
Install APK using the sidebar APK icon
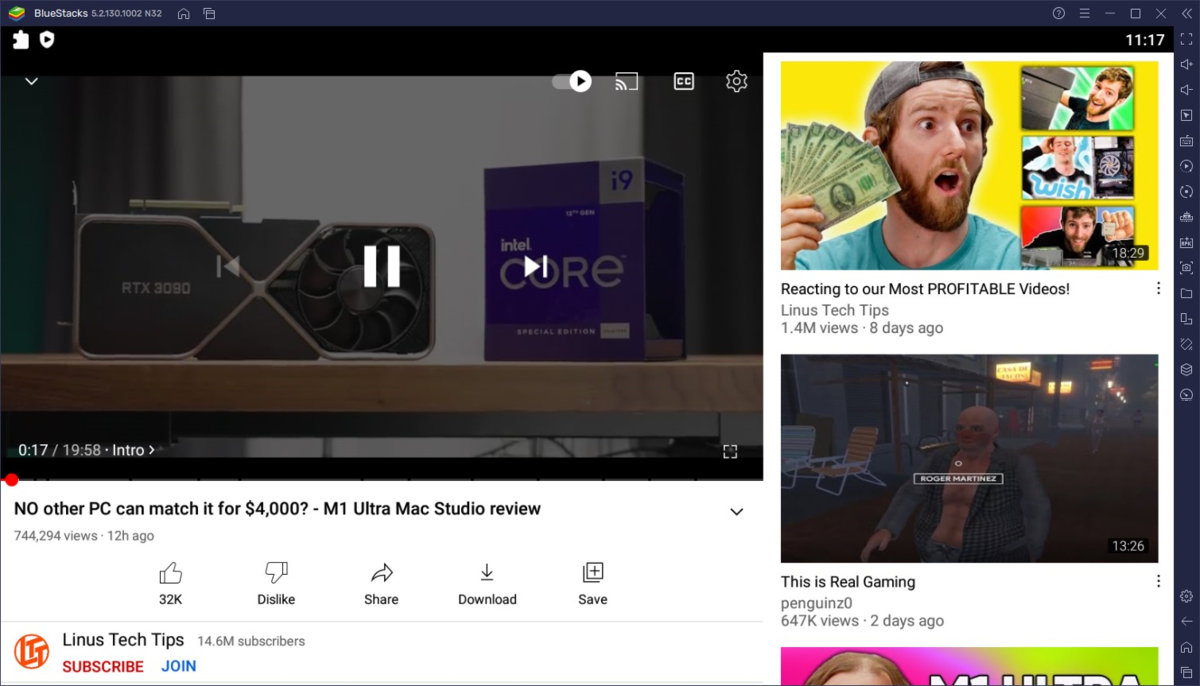point(1186,242)
